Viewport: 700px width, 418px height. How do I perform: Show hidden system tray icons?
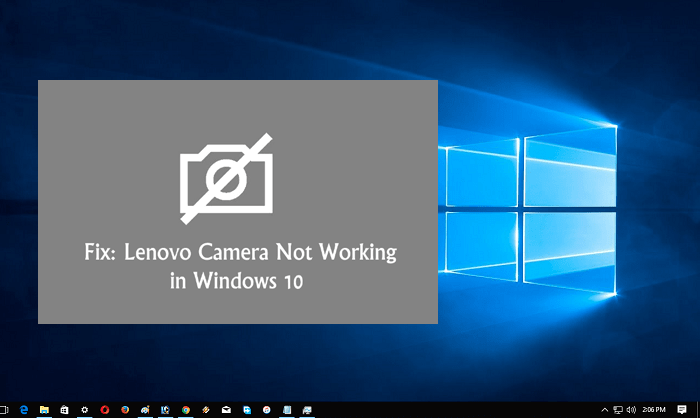click(604, 410)
